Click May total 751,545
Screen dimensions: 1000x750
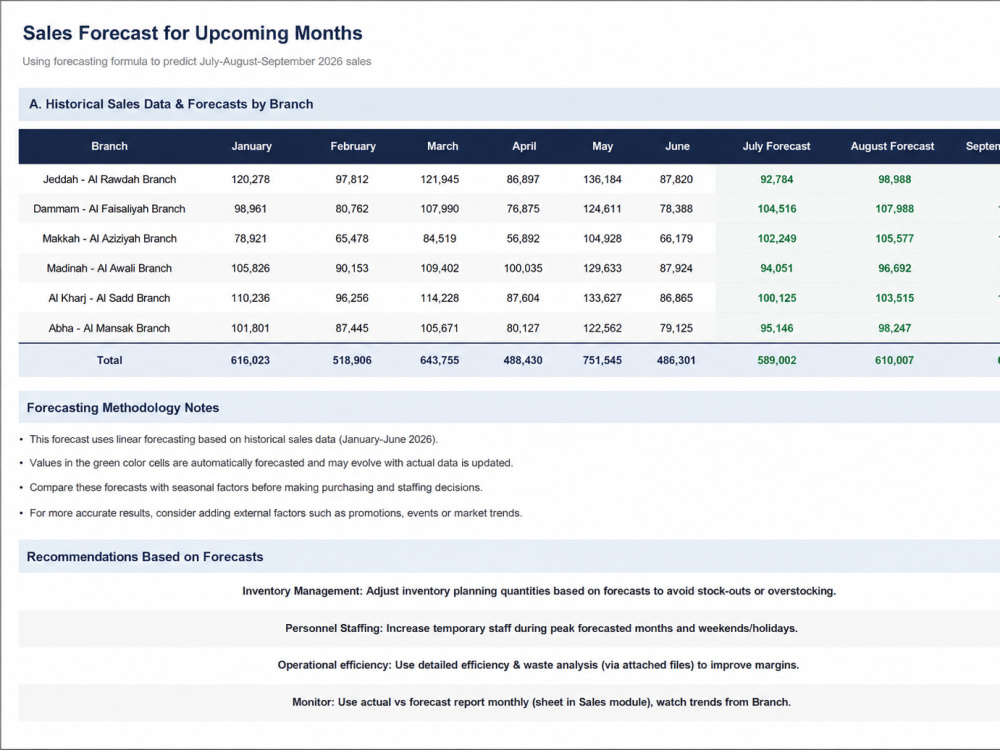pyautogui.click(x=602, y=360)
